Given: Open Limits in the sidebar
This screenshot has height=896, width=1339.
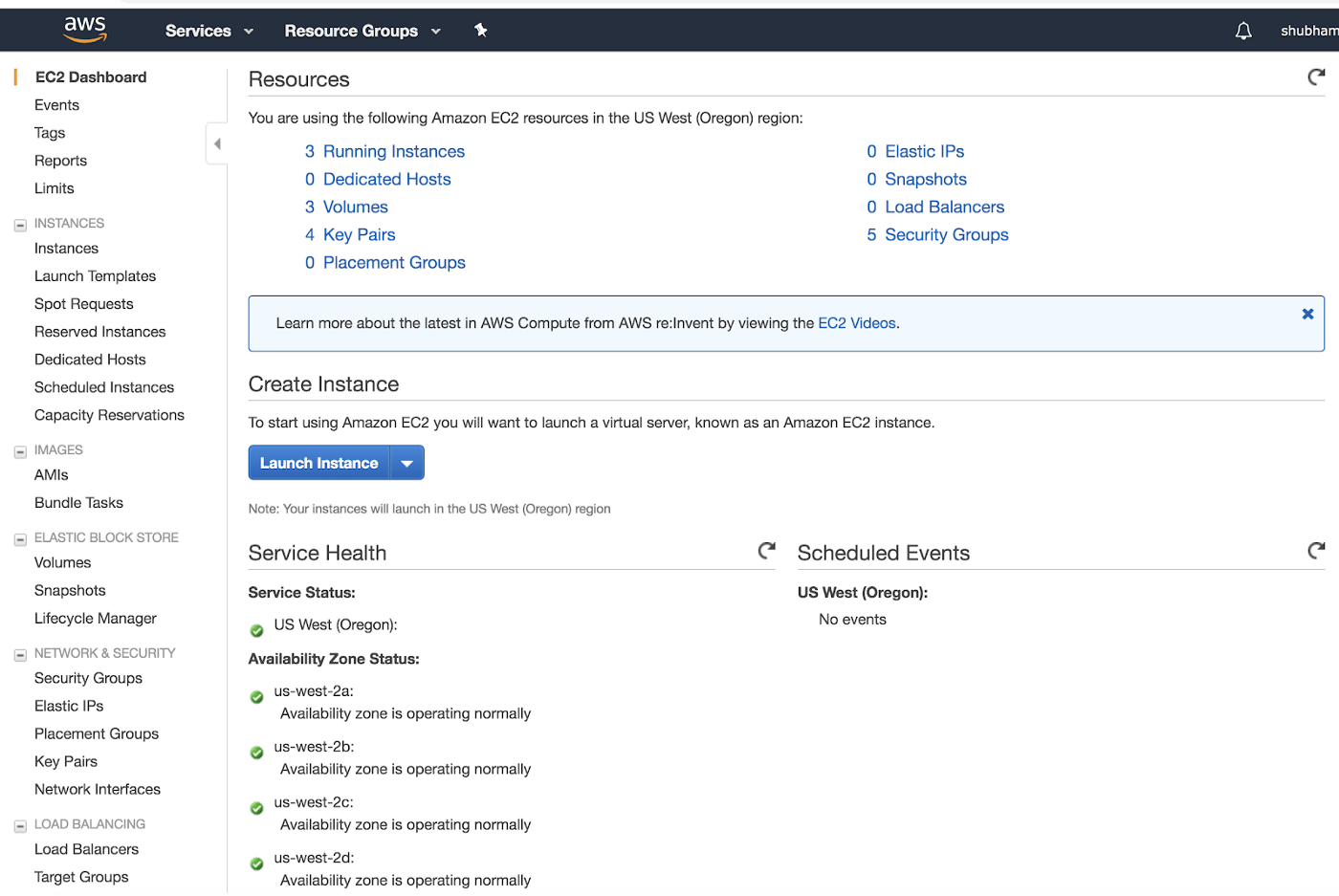Looking at the screenshot, I should tap(54, 188).
